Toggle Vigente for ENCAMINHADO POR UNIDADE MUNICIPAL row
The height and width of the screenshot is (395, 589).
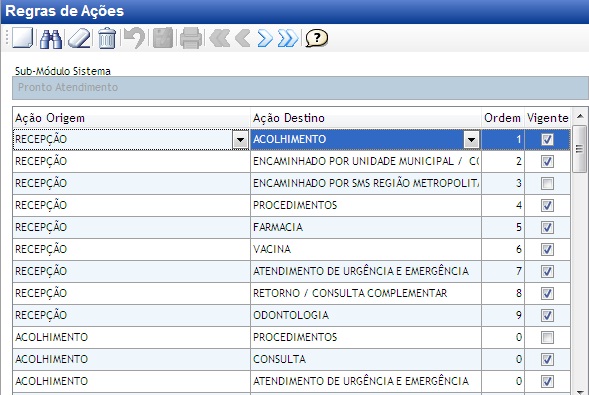(x=547, y=161)
